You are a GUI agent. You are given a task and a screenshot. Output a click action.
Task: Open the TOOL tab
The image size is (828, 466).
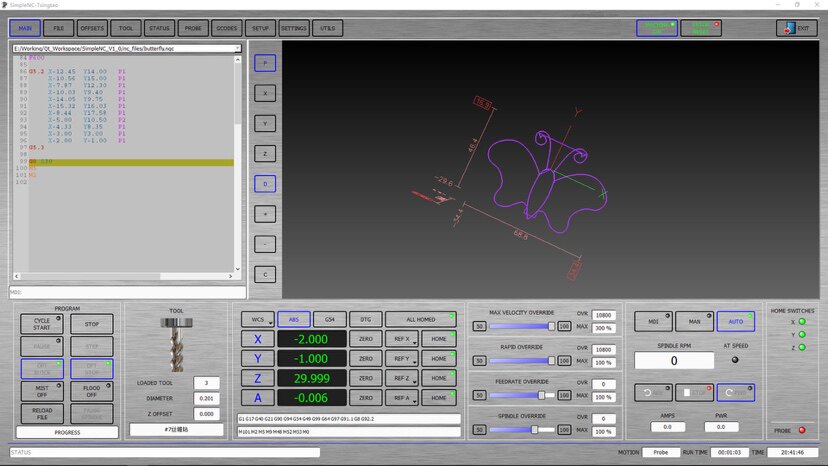click(126, 28)
